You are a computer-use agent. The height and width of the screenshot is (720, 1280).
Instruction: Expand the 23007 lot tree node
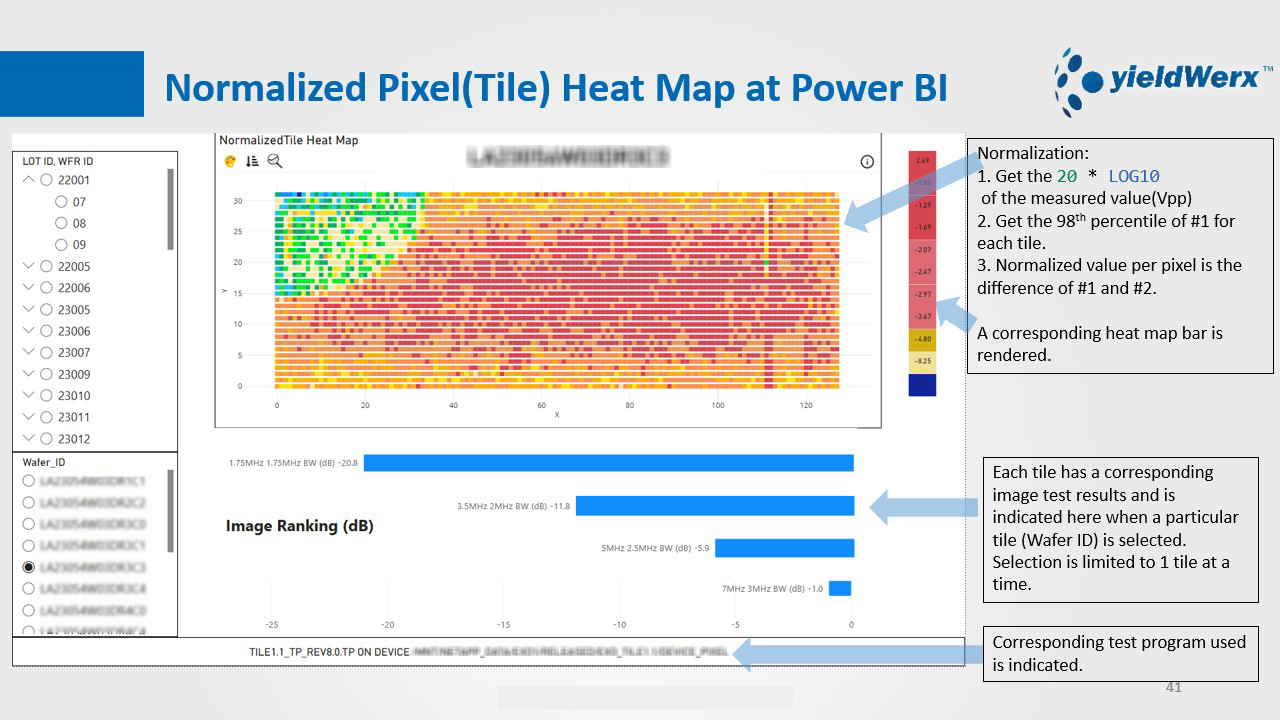coord(28,353)
